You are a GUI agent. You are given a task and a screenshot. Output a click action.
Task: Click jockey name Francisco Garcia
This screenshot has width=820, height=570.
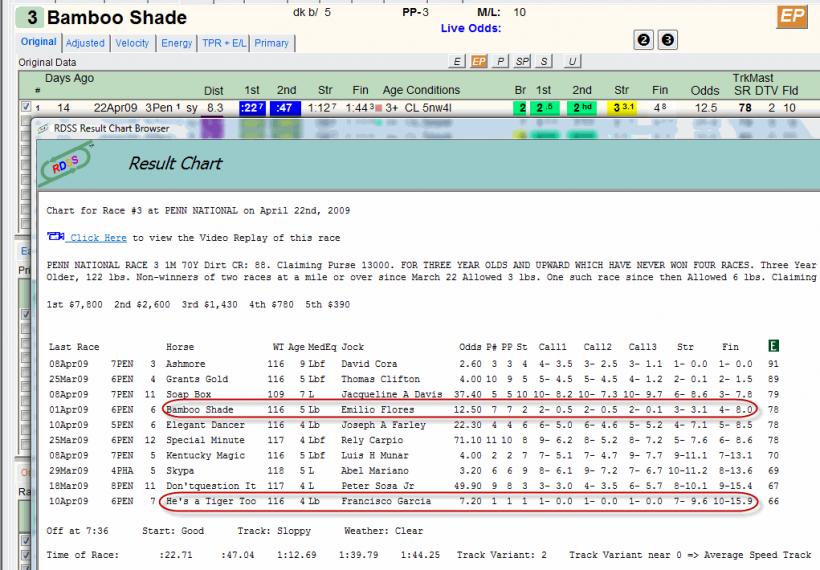(x=386, y=501)
